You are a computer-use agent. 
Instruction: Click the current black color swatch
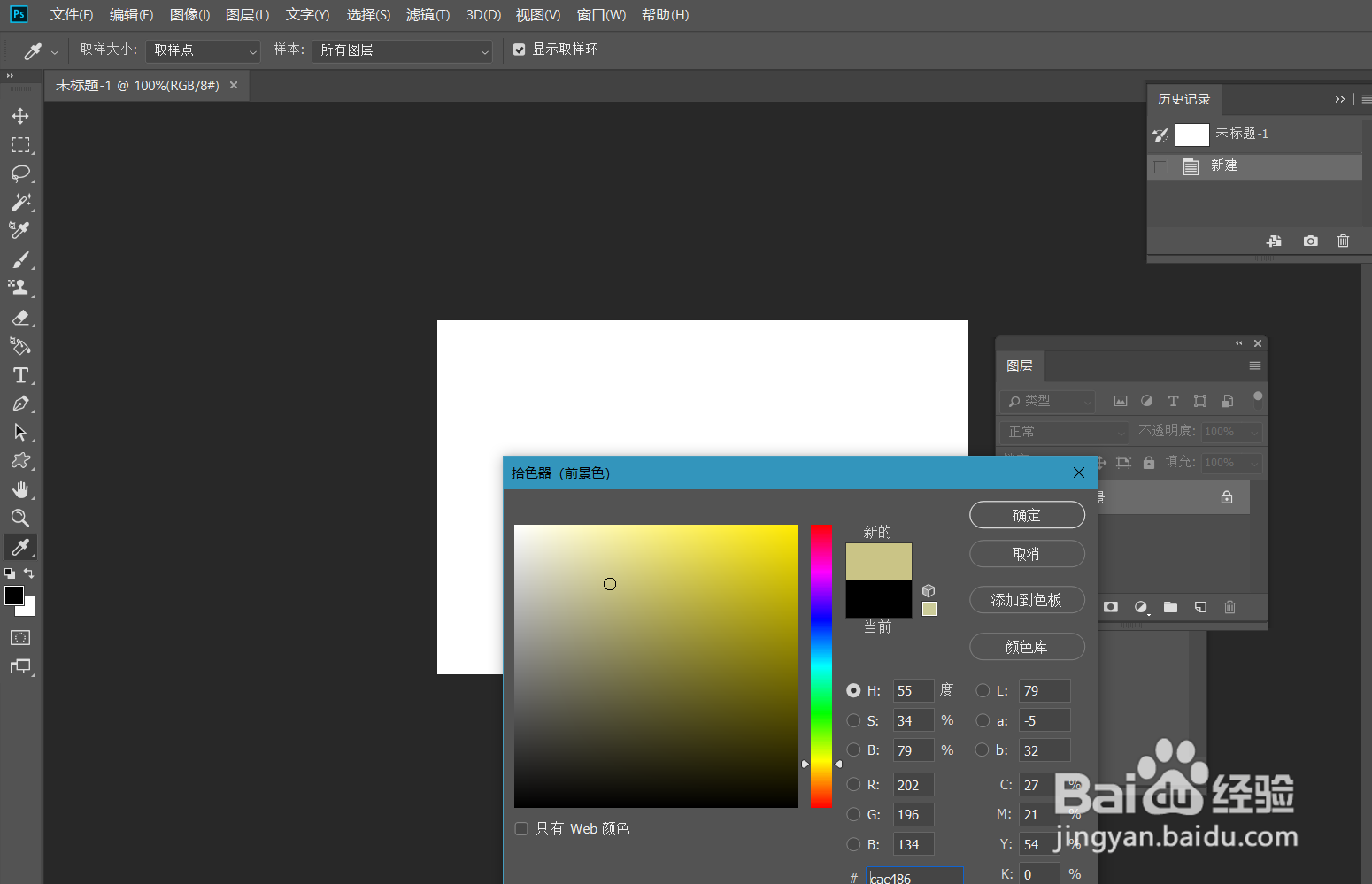click(878, 599)
